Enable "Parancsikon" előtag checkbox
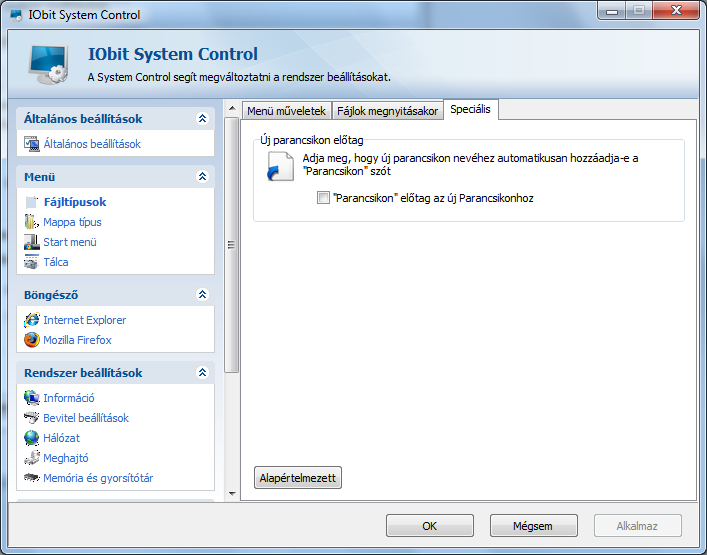The image size is (707, 555). (x=323, y=198)
